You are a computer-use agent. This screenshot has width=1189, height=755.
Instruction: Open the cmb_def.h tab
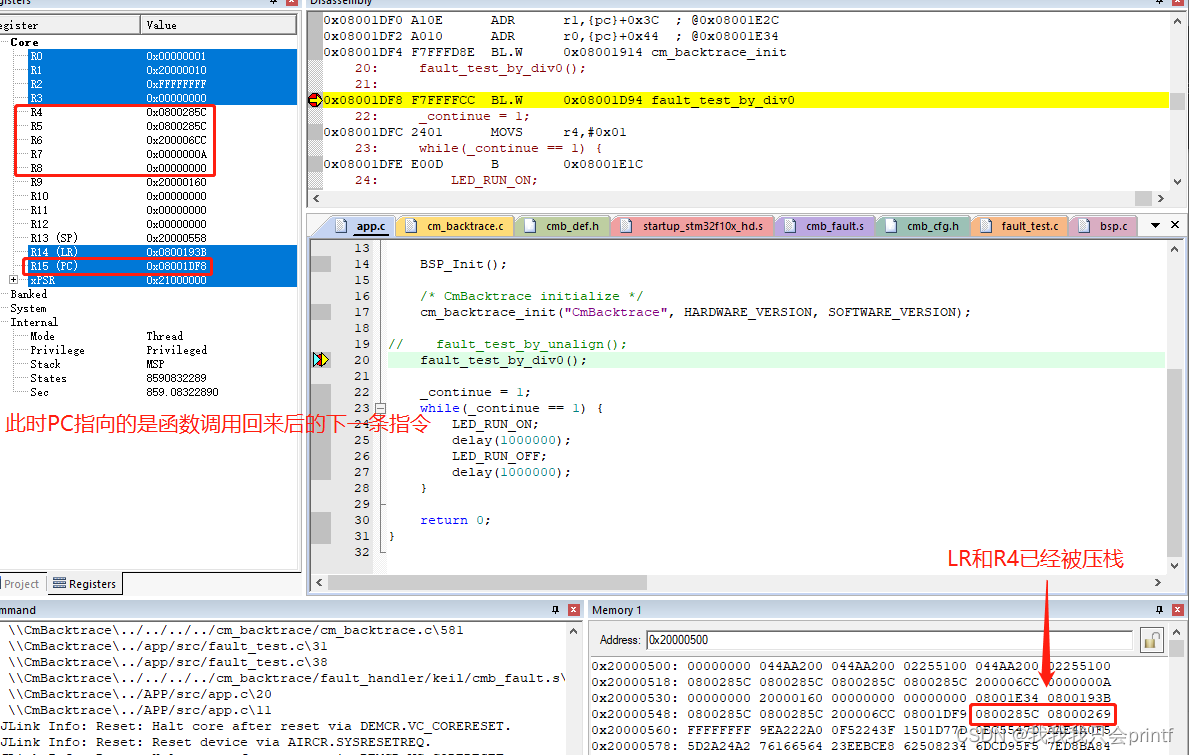pyautogui.click(x=563, y=226)
